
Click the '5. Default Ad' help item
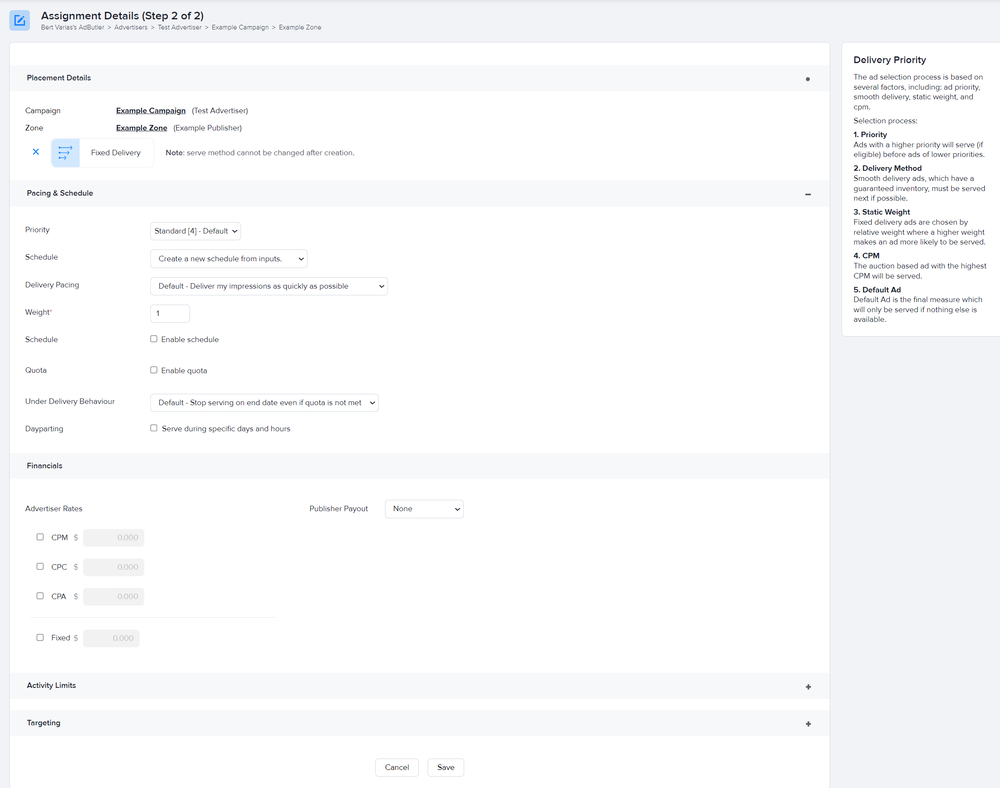click(x=877, y=290)
